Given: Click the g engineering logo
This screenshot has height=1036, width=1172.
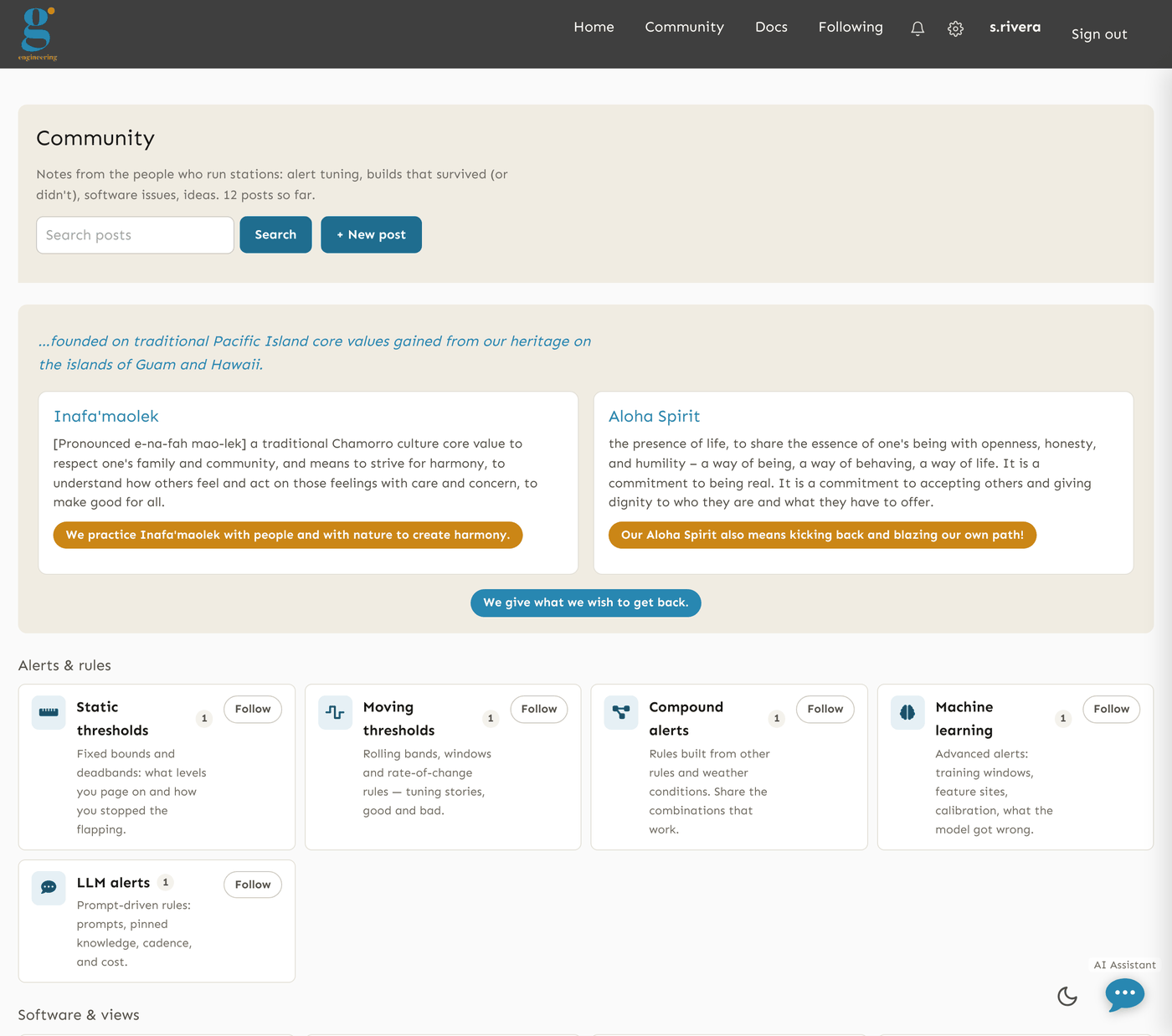Looking at the screenshot, I should pyautogui.click(x=39, y=33).
